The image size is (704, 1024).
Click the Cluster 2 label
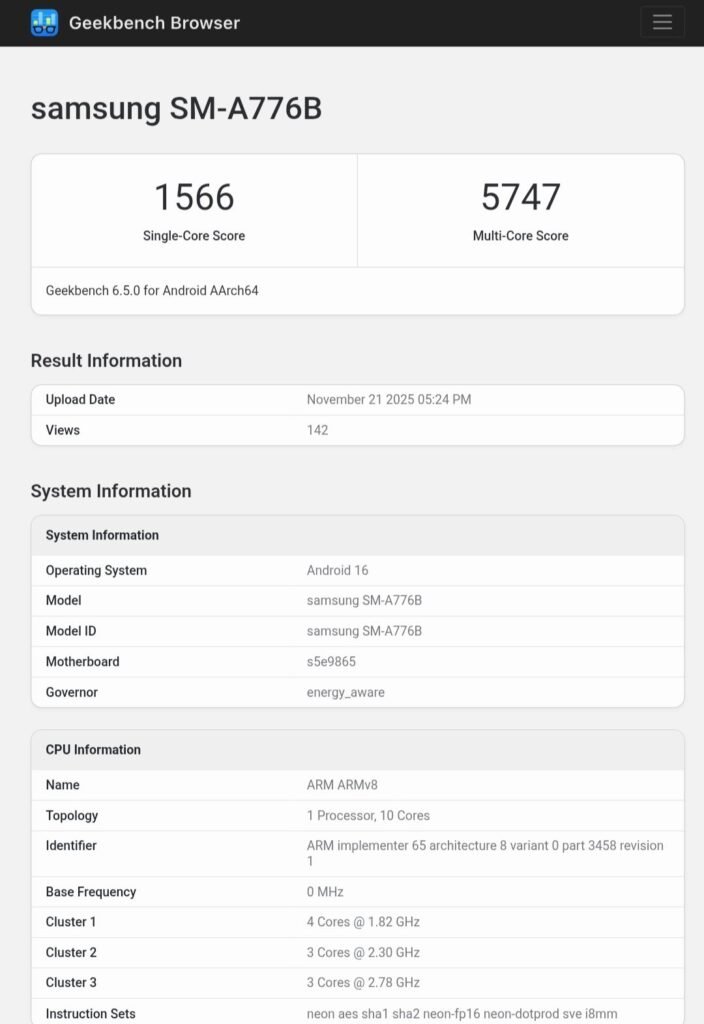(x=71, y=953)
